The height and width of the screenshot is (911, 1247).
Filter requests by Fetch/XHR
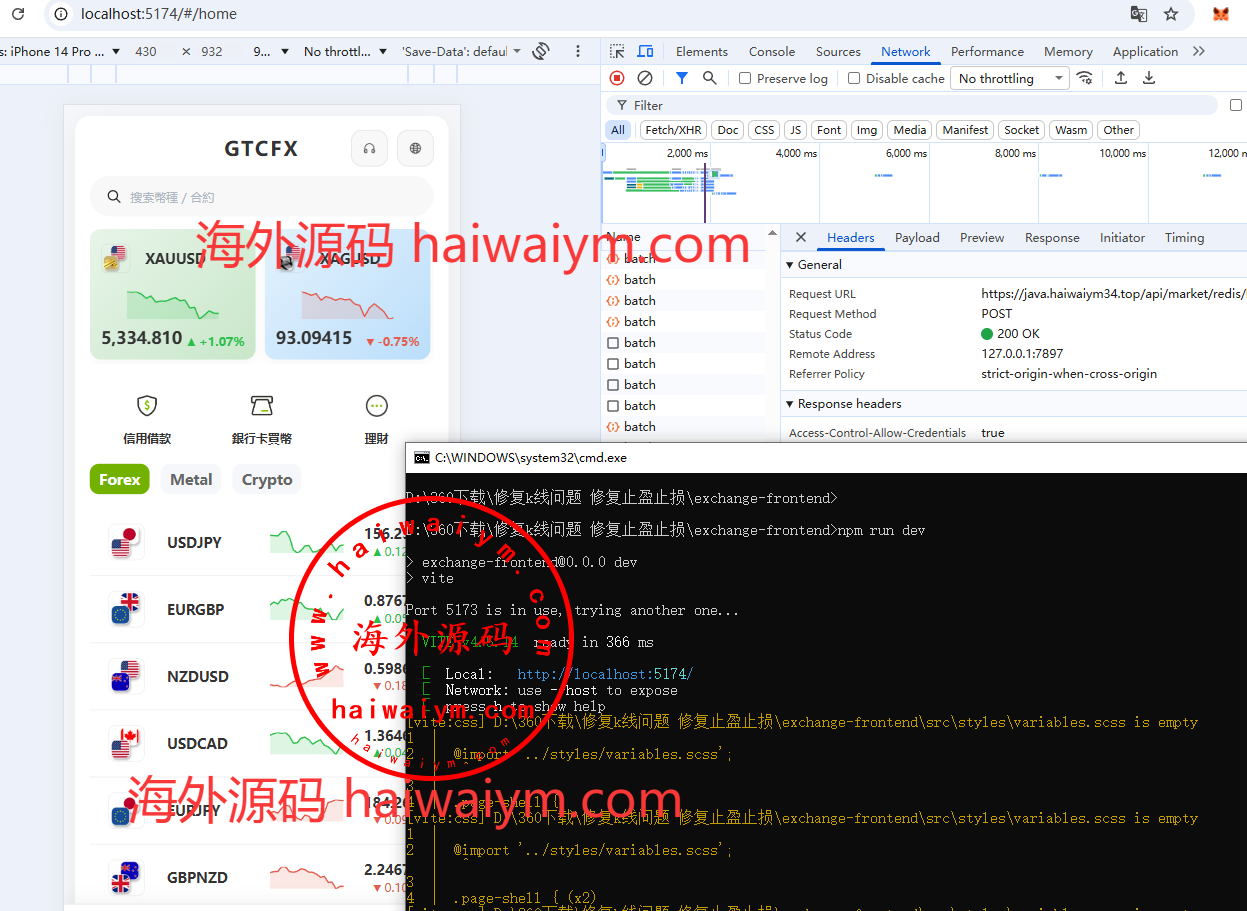(673, 130)
